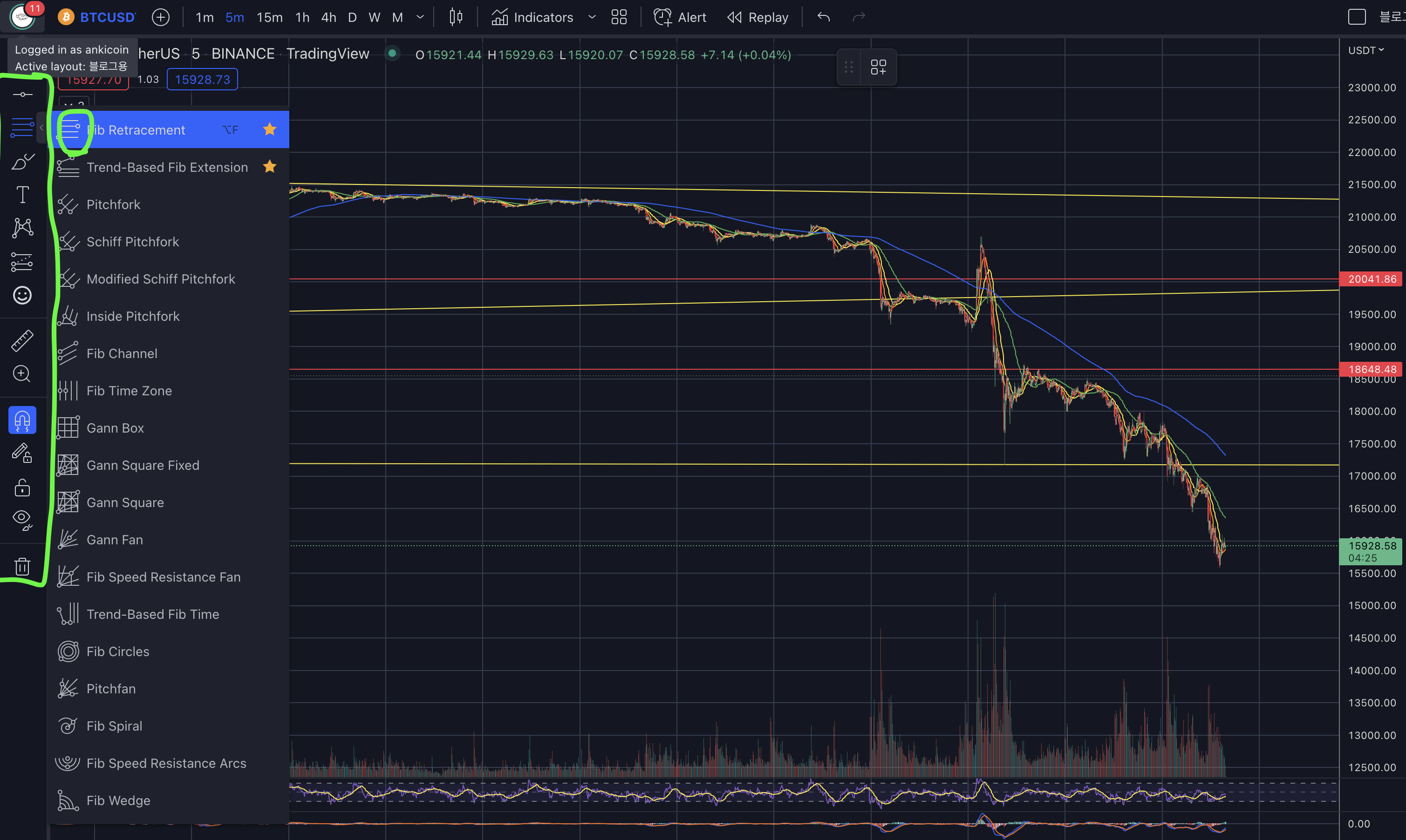Open the USDT currency dropdown
1406x840 pixels.
tap(1366, 50)
